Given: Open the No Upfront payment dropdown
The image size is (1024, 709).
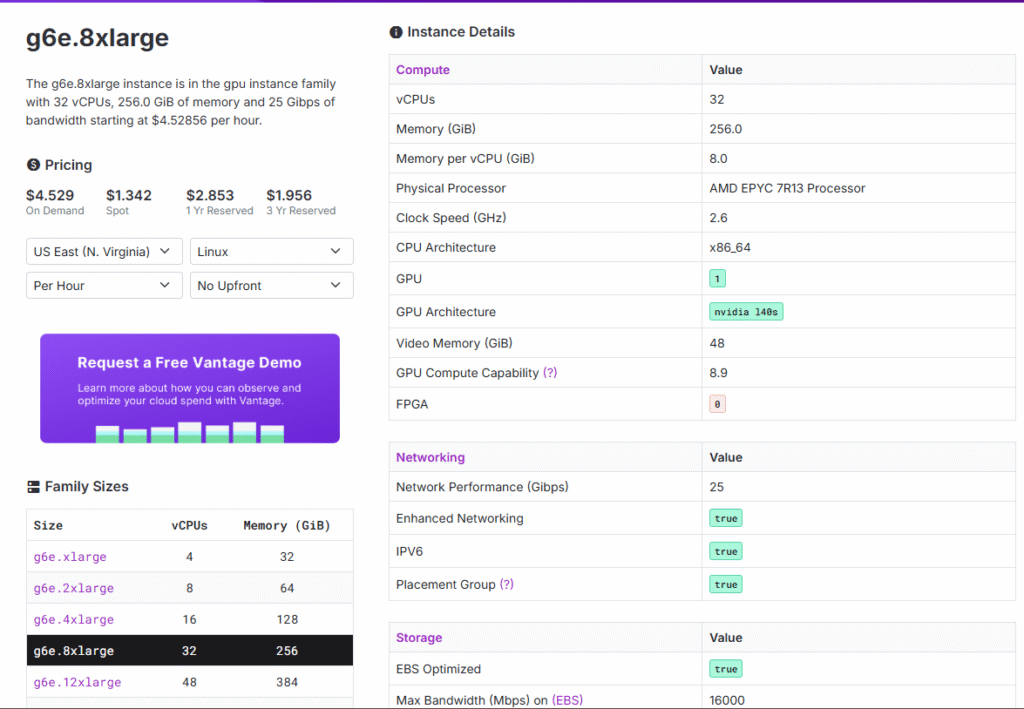Looking at the screenshot, I should tap(272, 285).
